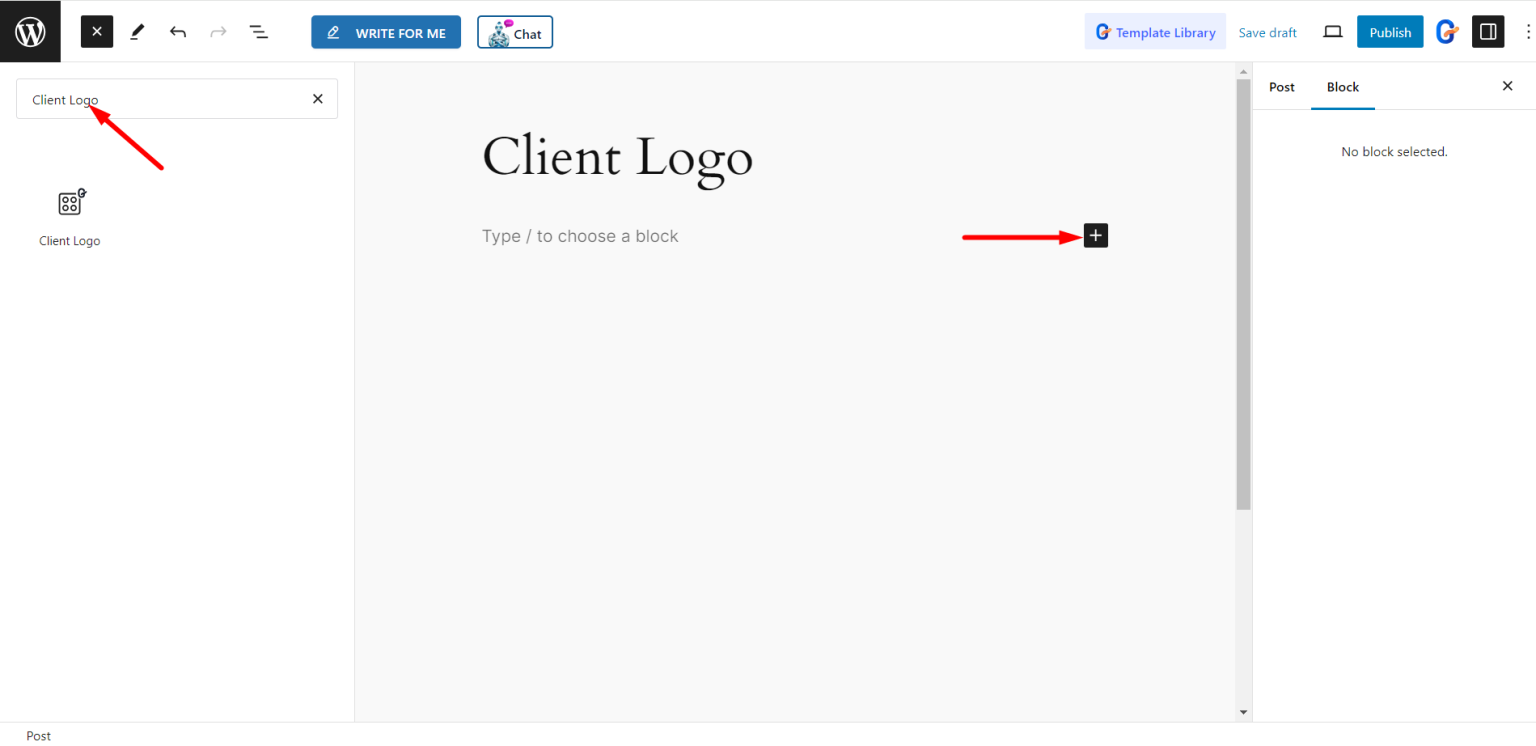Save the post as draft

click(1267, 32)
